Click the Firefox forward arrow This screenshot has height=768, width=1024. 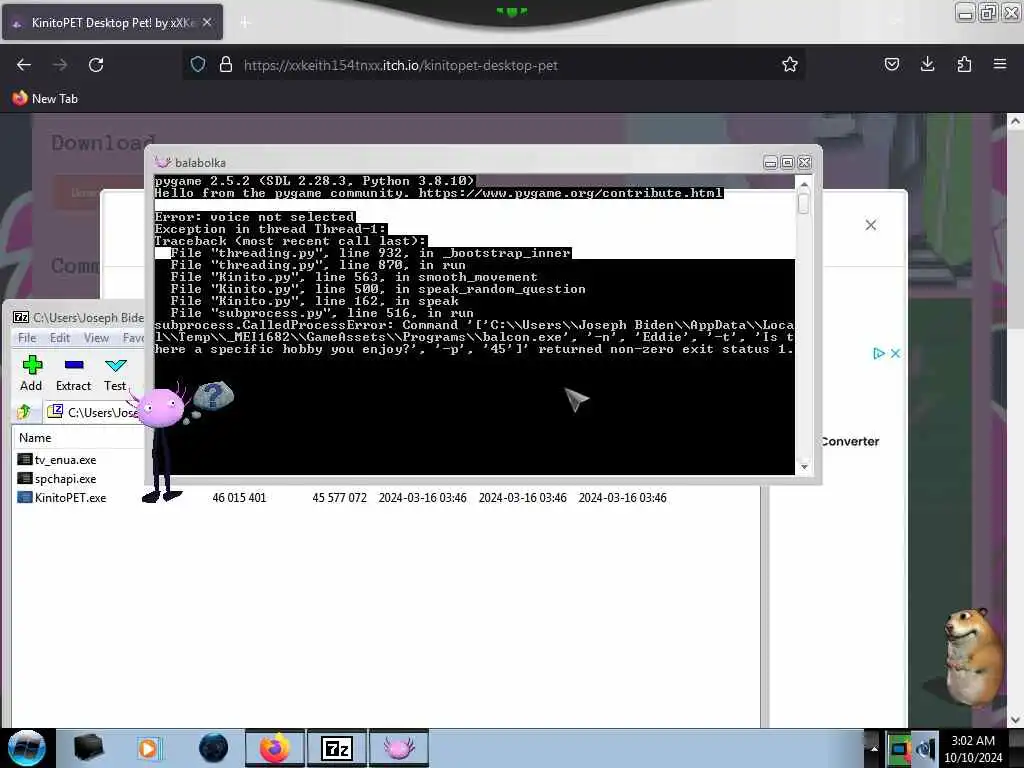(60, 65)
